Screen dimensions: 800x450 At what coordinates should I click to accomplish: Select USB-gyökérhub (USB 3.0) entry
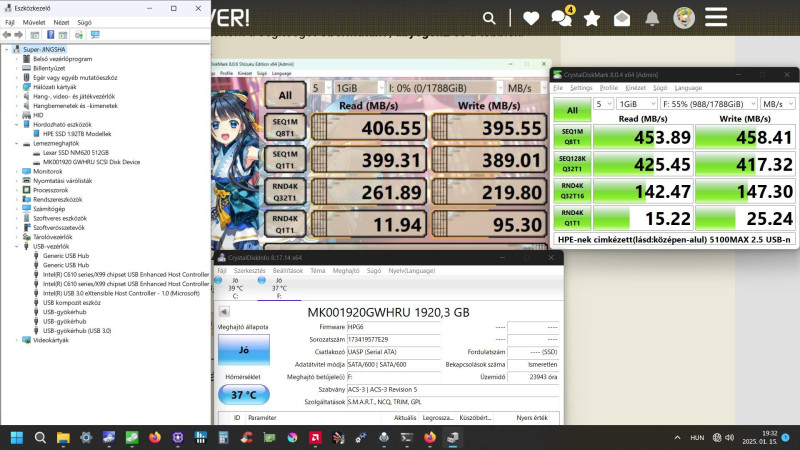pyautogui.click(x=77, y=331)
